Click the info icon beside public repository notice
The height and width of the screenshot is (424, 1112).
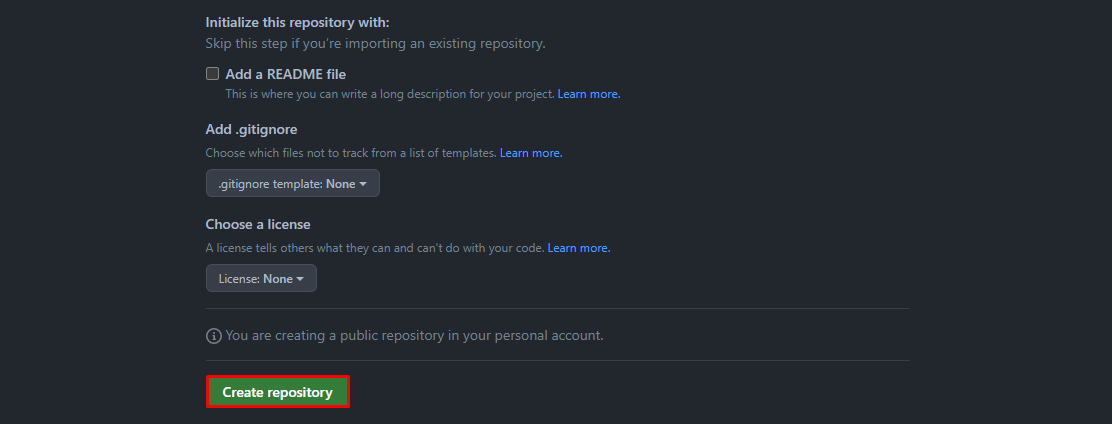[x=213, y=336]
